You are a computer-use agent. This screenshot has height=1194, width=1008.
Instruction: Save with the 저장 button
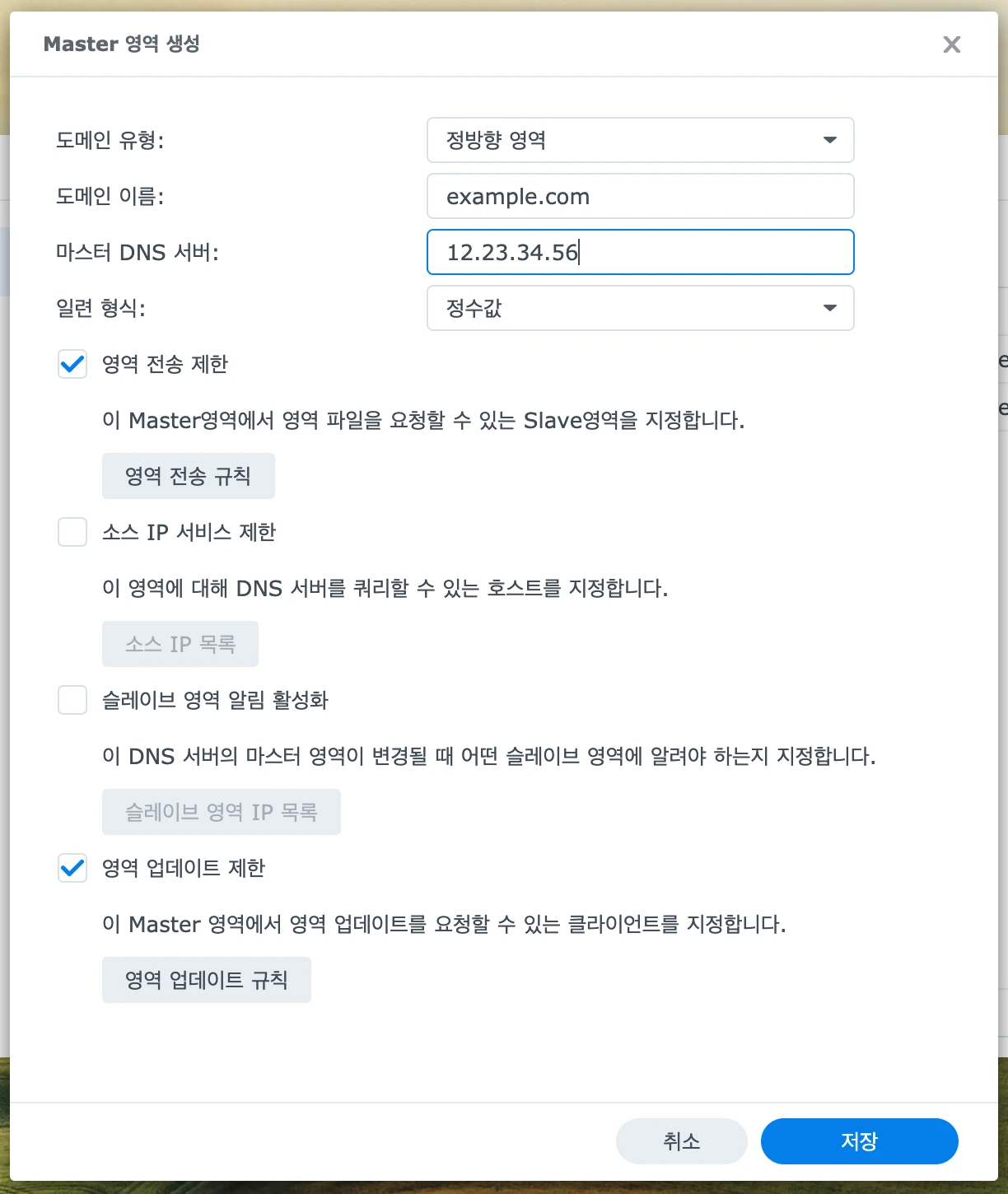coord(860,1141)
